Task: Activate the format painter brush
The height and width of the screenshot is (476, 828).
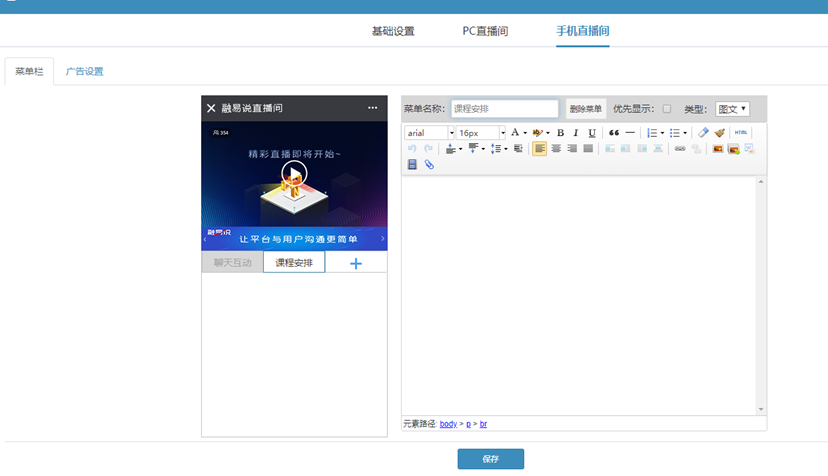Action: (719, 133)
